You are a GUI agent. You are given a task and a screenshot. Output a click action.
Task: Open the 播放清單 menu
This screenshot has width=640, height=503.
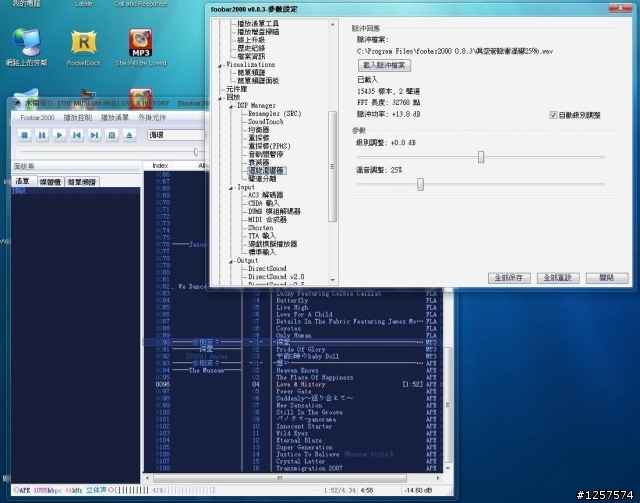(x=115, y=118)
